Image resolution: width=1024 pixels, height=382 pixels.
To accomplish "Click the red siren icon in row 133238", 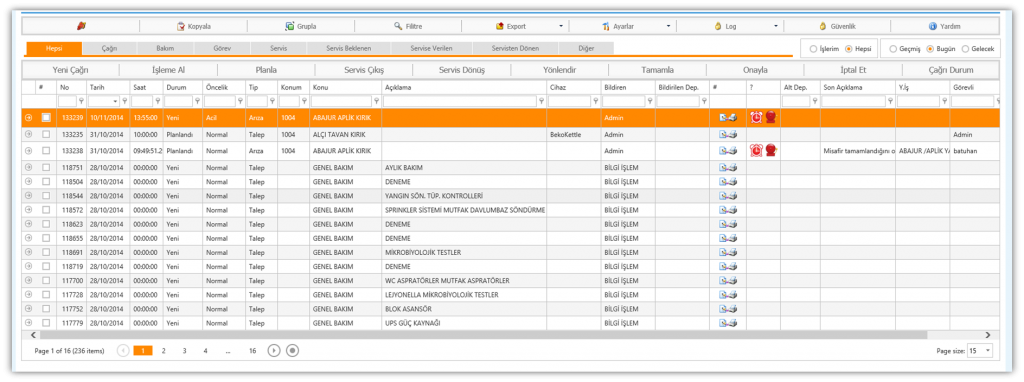I will pos(771,150).
